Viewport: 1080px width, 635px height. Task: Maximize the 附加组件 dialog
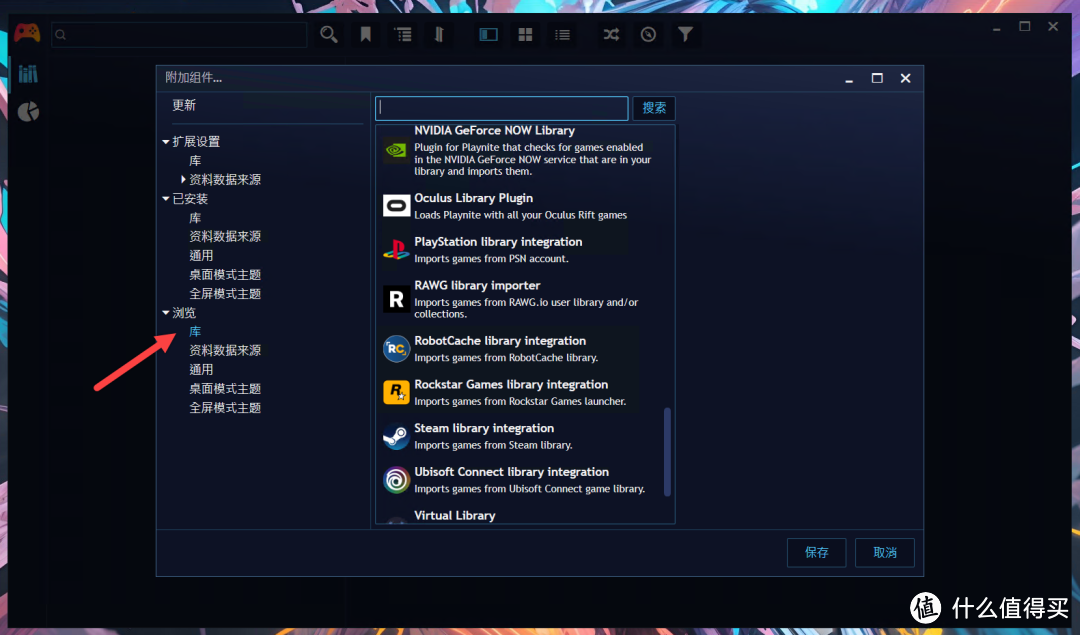coord(877,79)
